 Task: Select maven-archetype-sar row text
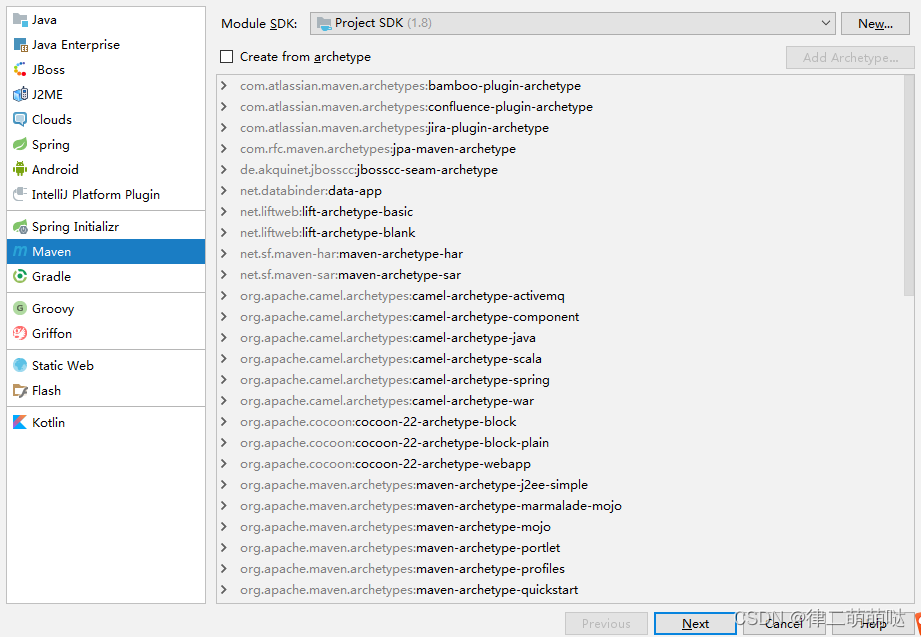350,274
